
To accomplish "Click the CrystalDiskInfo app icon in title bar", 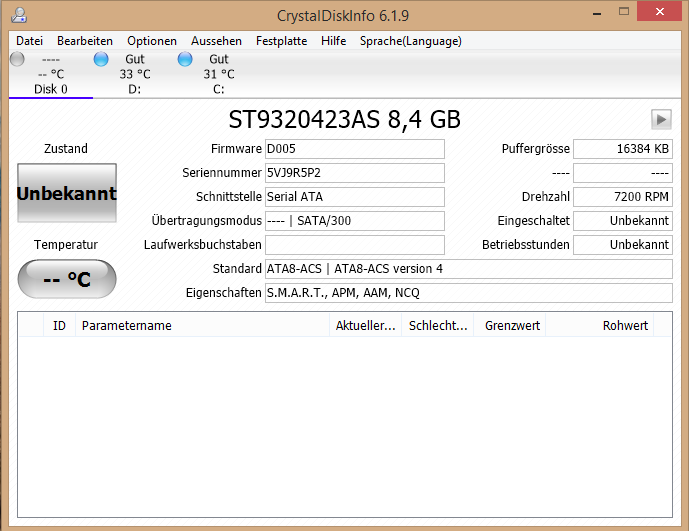I will tap(19, 15).
